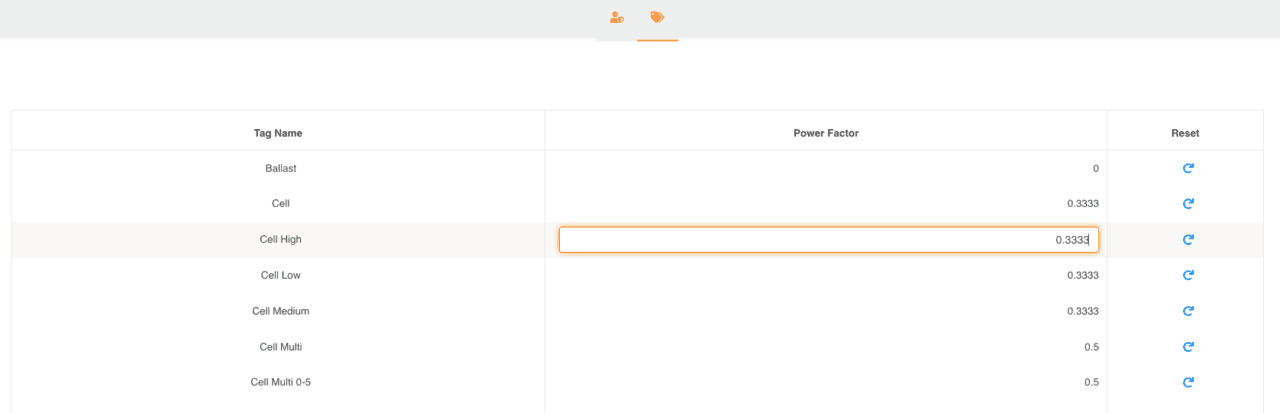
Task: Edit the Cell Multi 0-5 power factor
Action: tap(1091, 382)
